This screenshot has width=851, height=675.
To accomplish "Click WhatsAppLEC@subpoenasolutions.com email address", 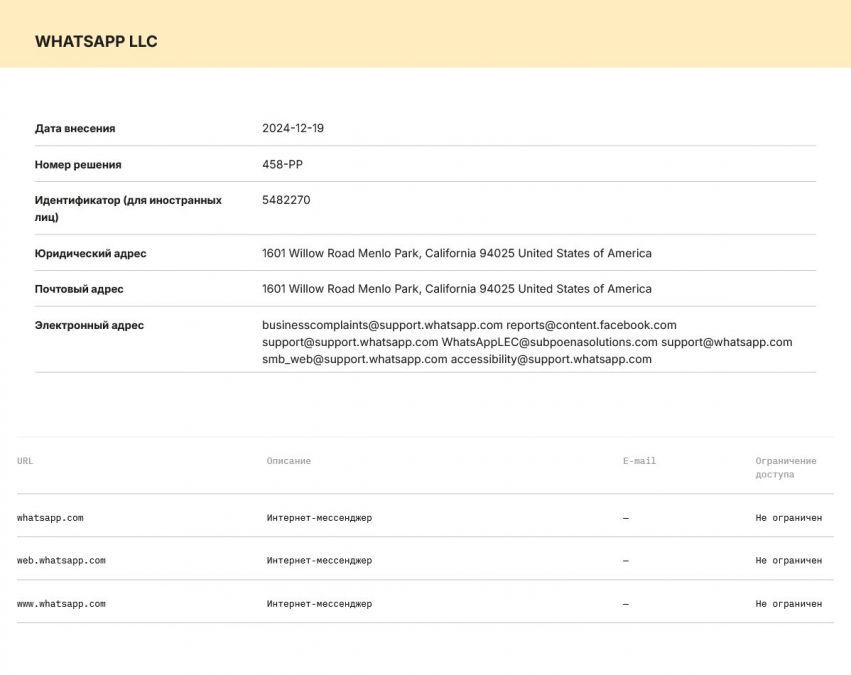I will [x=549, y=342].
